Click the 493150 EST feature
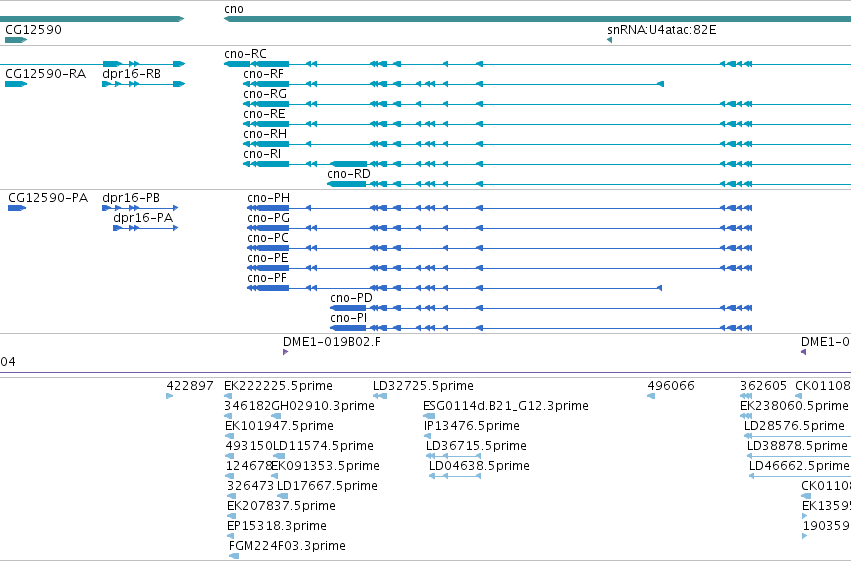Screen dimensions: 851x561 click(x=230, y=456)
